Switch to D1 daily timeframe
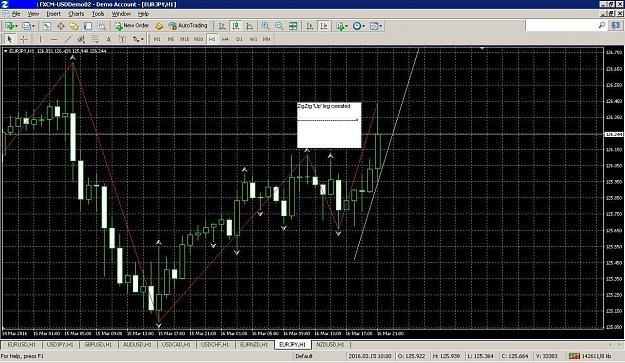Screen dimensions: 625x363 coord(239,39)
